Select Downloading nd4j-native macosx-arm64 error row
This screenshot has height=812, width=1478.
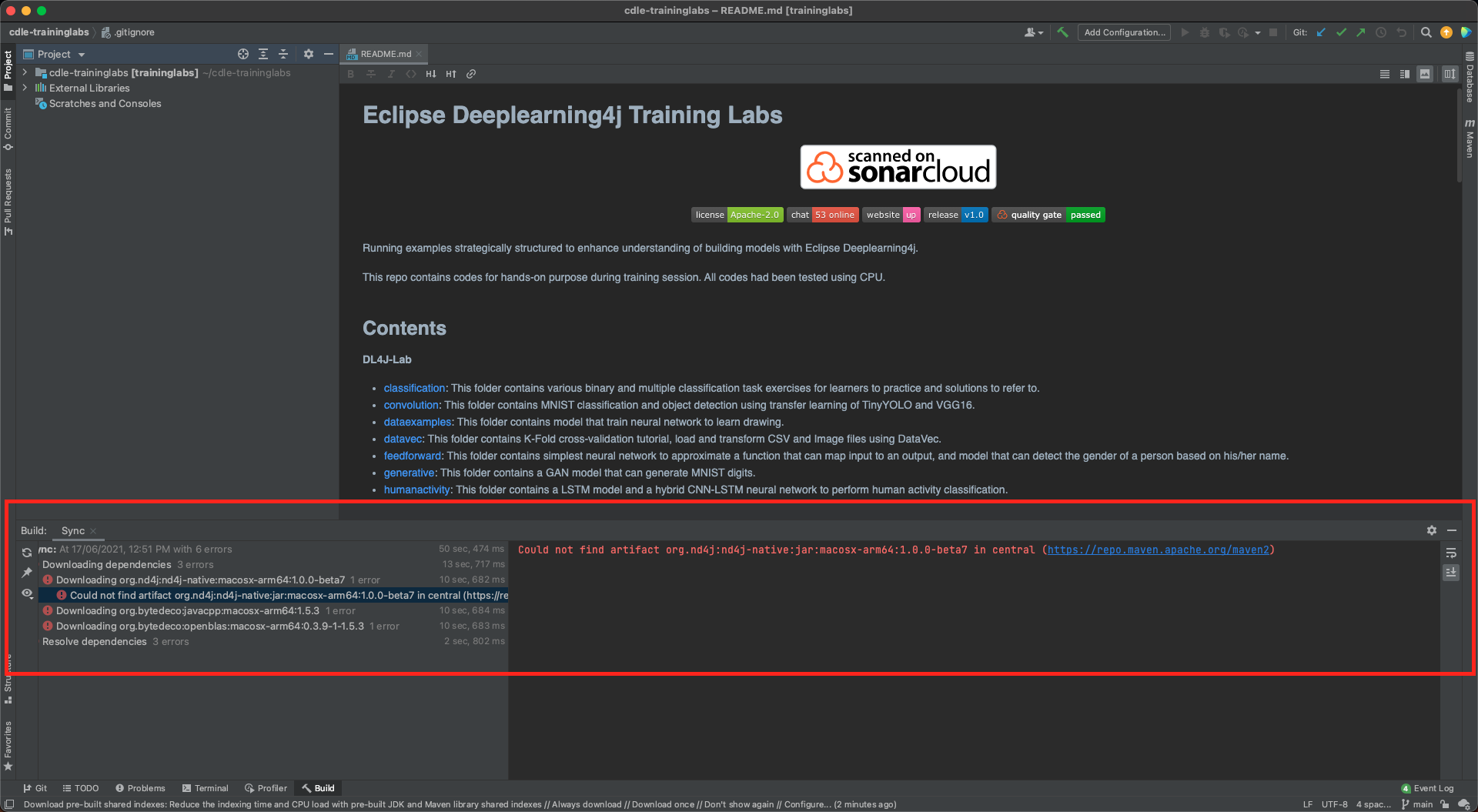(x=273, y=580)
